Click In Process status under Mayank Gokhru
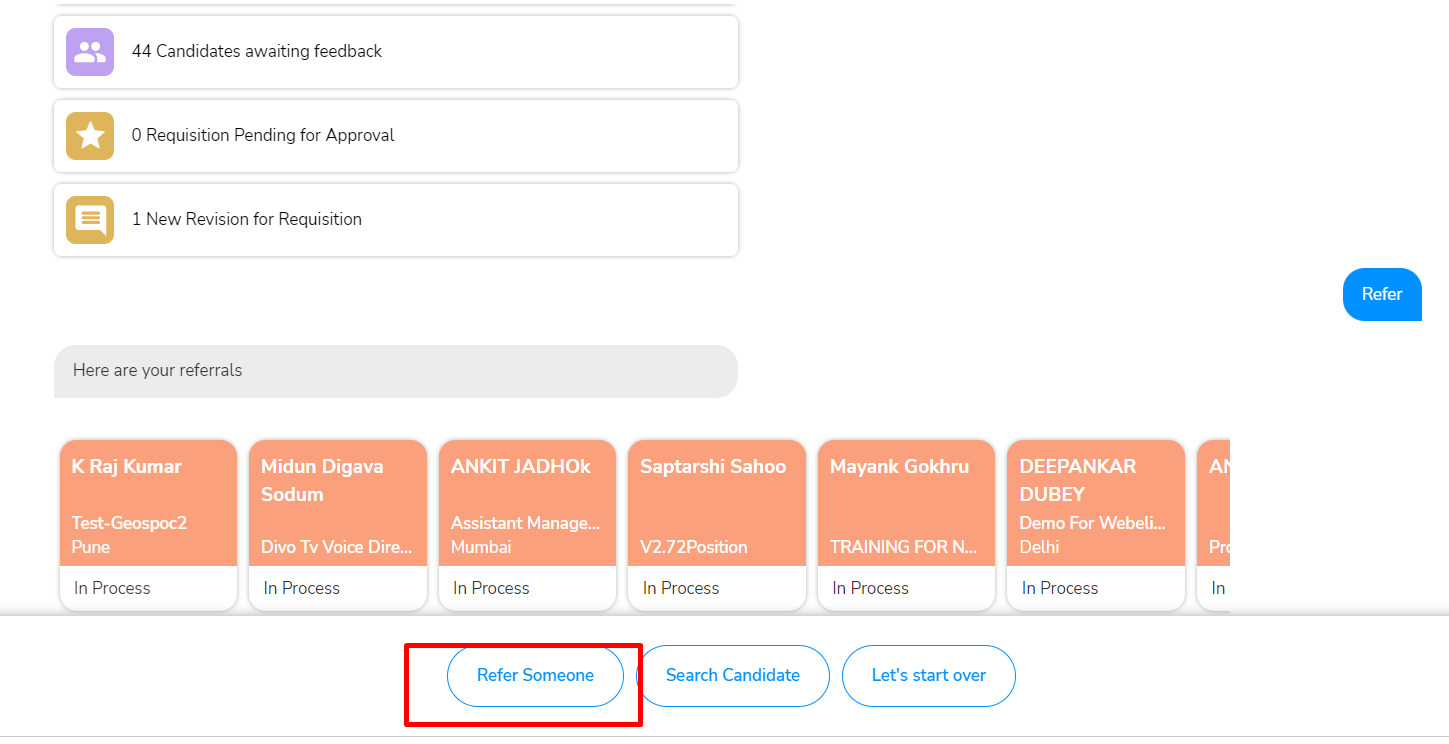The width and height of the screenshot is (1449, 744). click(x=870, y=588)
